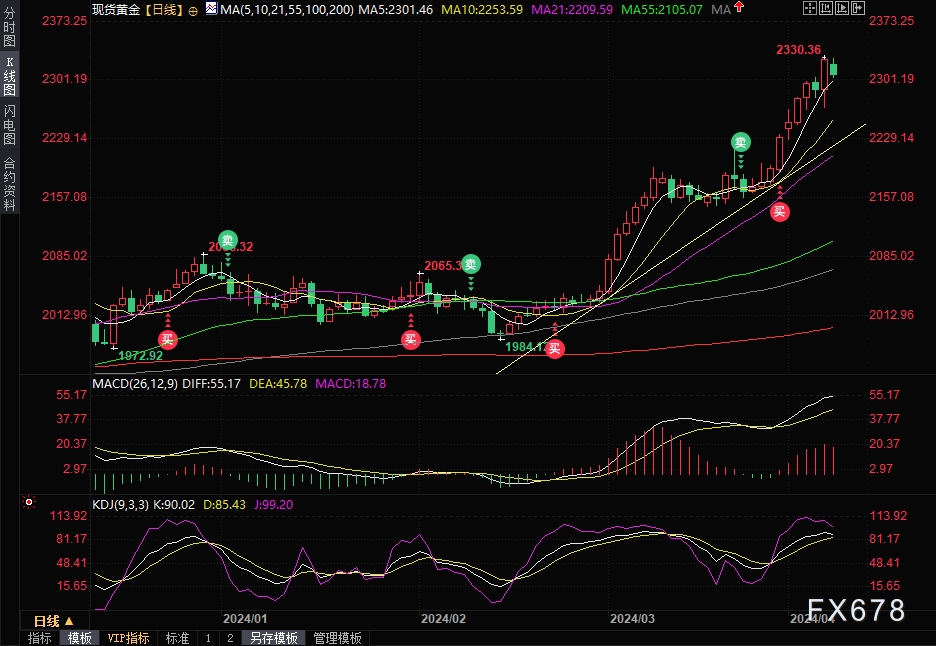Click the crosshair cursor icon at top right

809,8
